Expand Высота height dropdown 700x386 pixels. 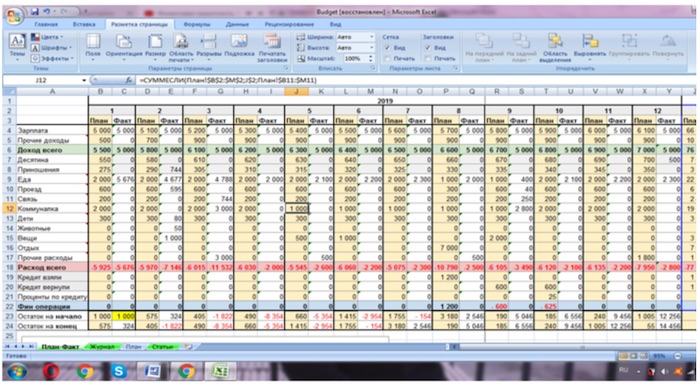371,48
